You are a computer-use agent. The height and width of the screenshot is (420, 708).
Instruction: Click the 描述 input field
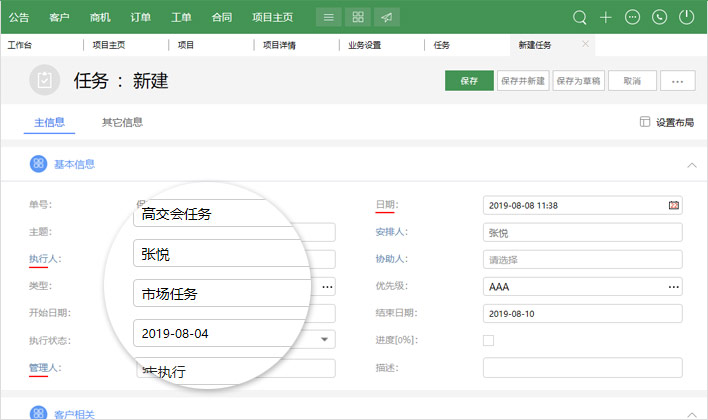pyautogui.click(x=582, y=368)
